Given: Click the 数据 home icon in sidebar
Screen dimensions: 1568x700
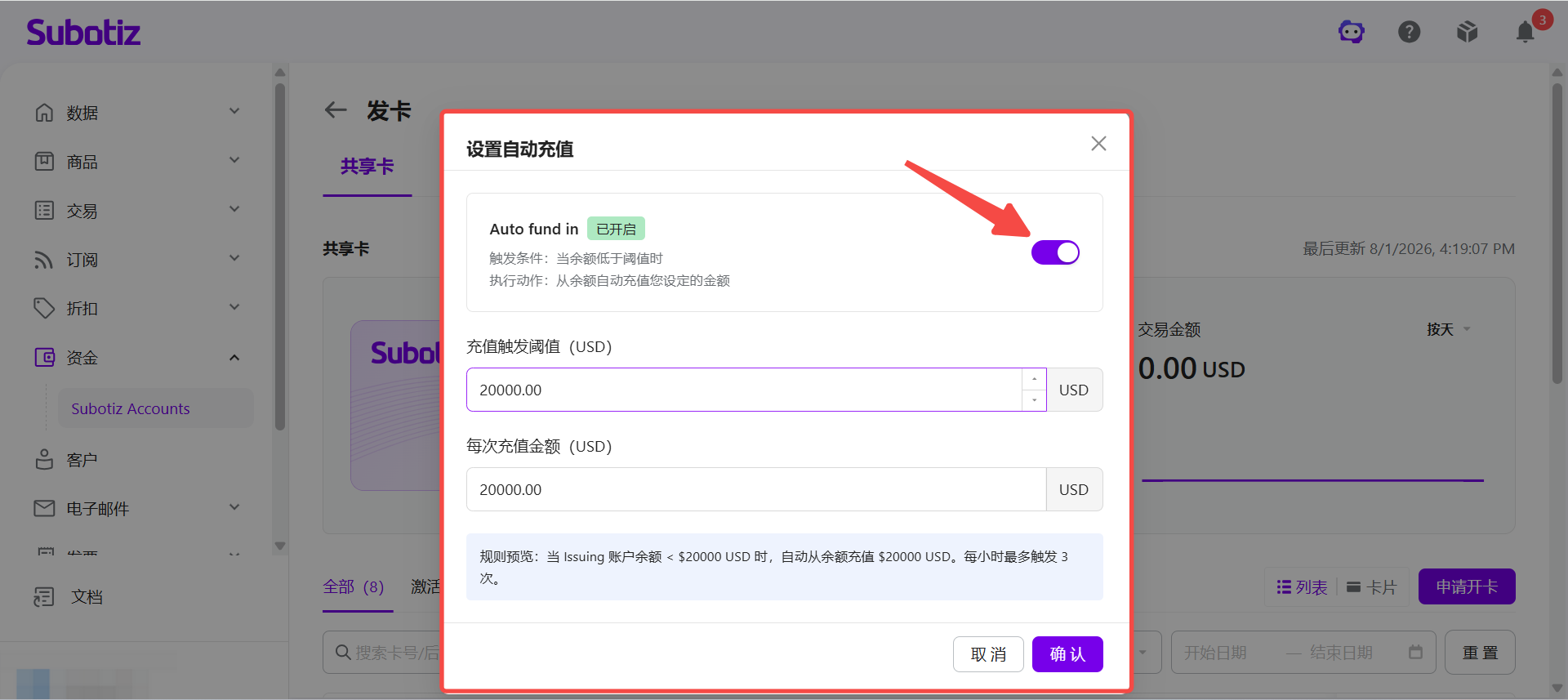Looking at the screenshot, I should tap(44, 112).
